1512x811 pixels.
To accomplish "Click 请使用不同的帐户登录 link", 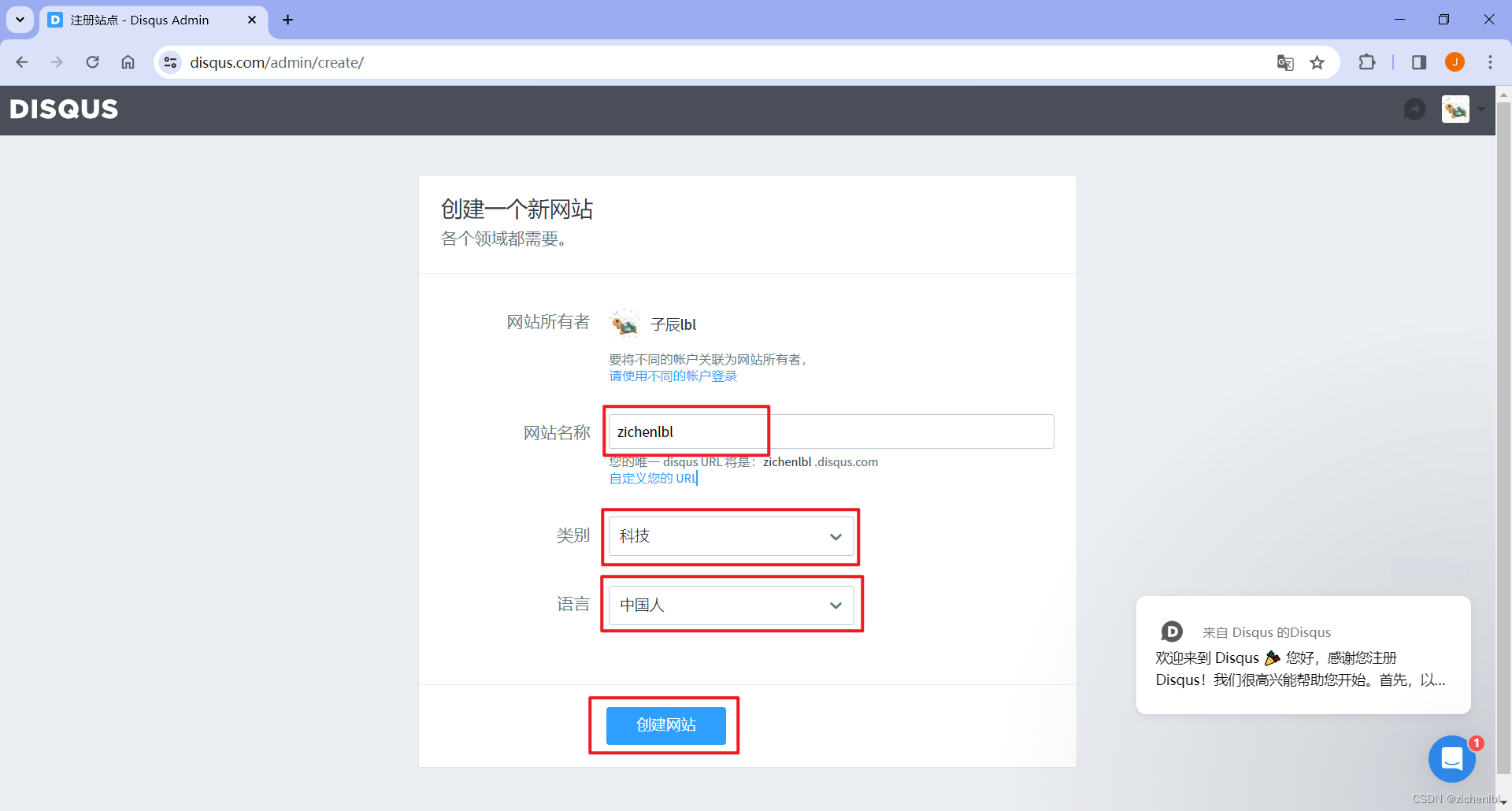I will point(673,376).
